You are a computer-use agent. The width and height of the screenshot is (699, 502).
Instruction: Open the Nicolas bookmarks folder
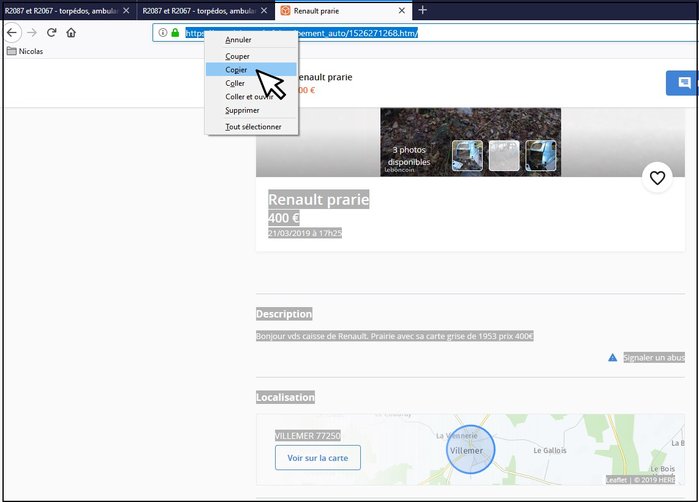click(25, 51)
